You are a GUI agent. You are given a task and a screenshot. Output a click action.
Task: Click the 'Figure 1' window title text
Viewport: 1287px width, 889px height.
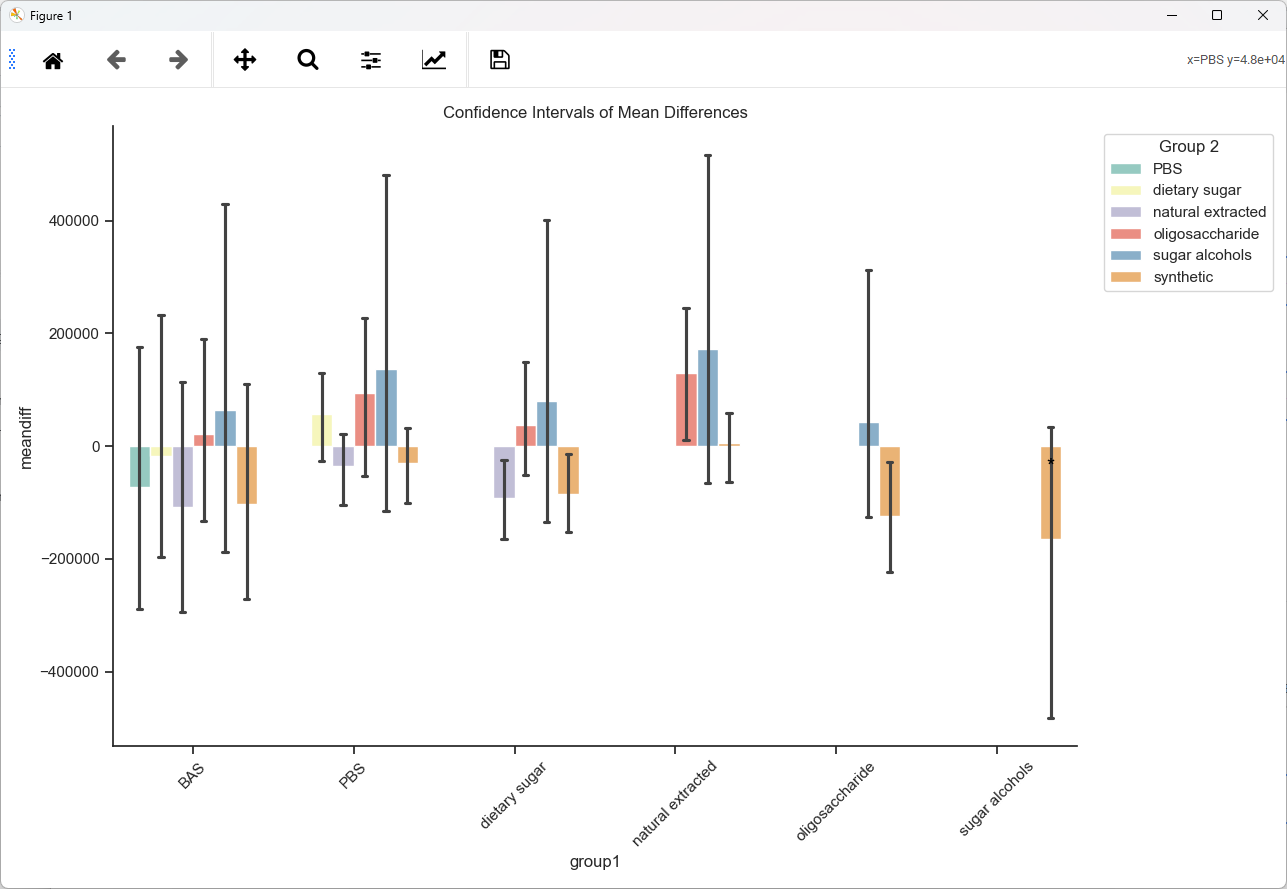pyautogui.click(x=51, y=15)
